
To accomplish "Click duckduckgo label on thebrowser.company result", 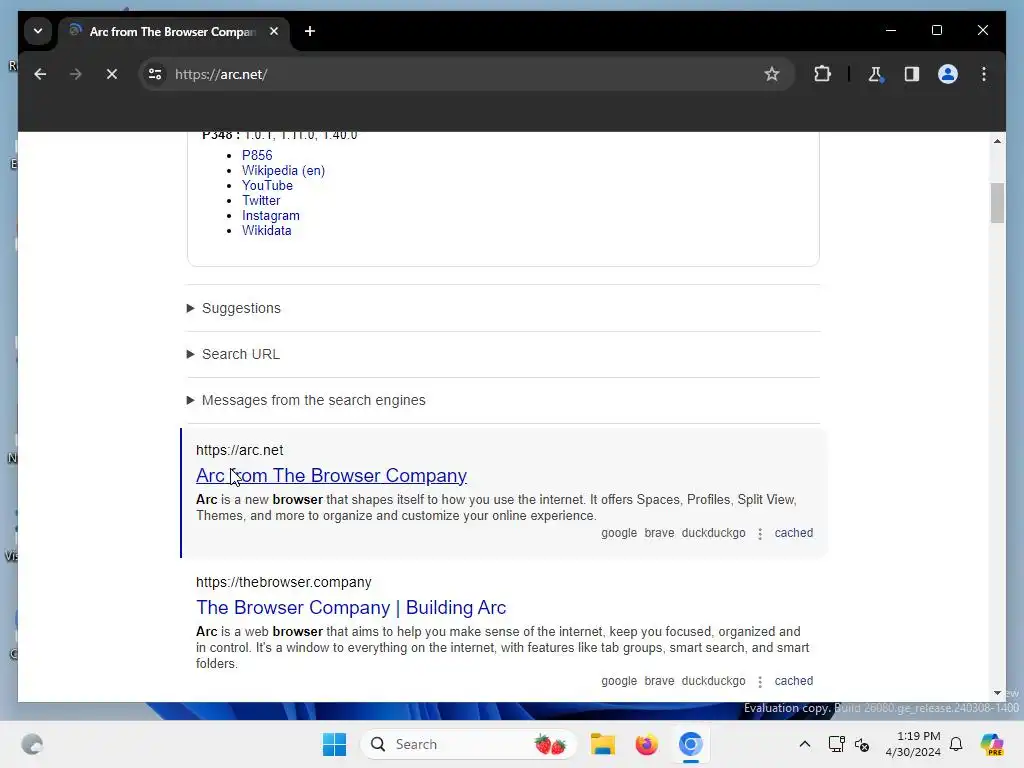I will tap(713, 681).
